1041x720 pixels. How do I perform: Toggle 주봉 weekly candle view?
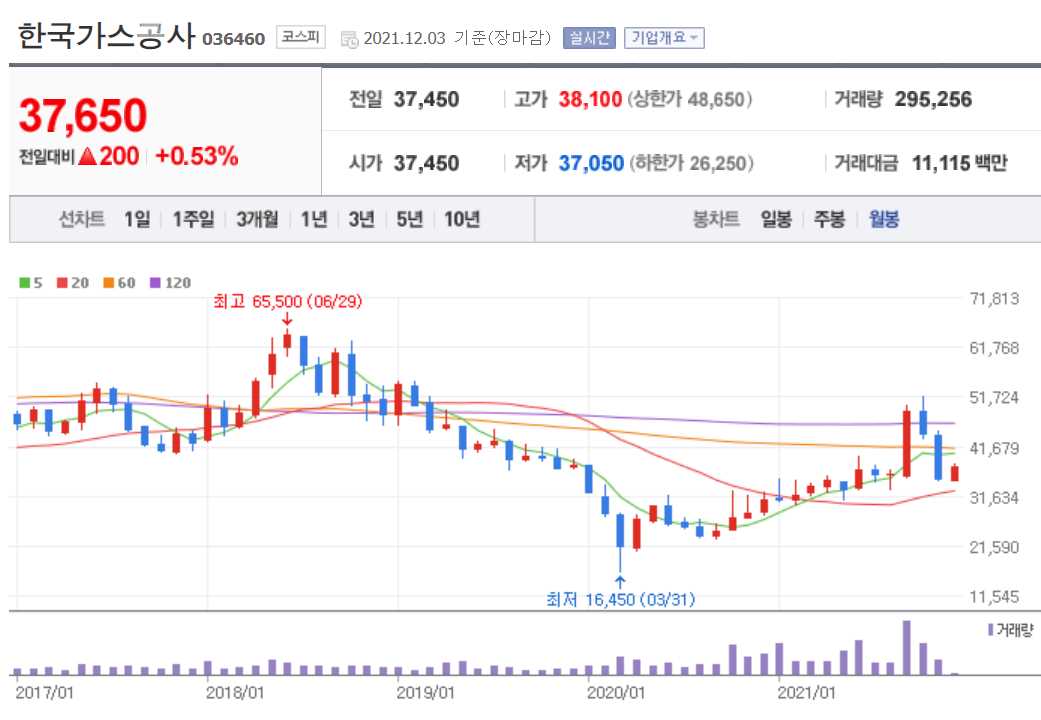828,219
